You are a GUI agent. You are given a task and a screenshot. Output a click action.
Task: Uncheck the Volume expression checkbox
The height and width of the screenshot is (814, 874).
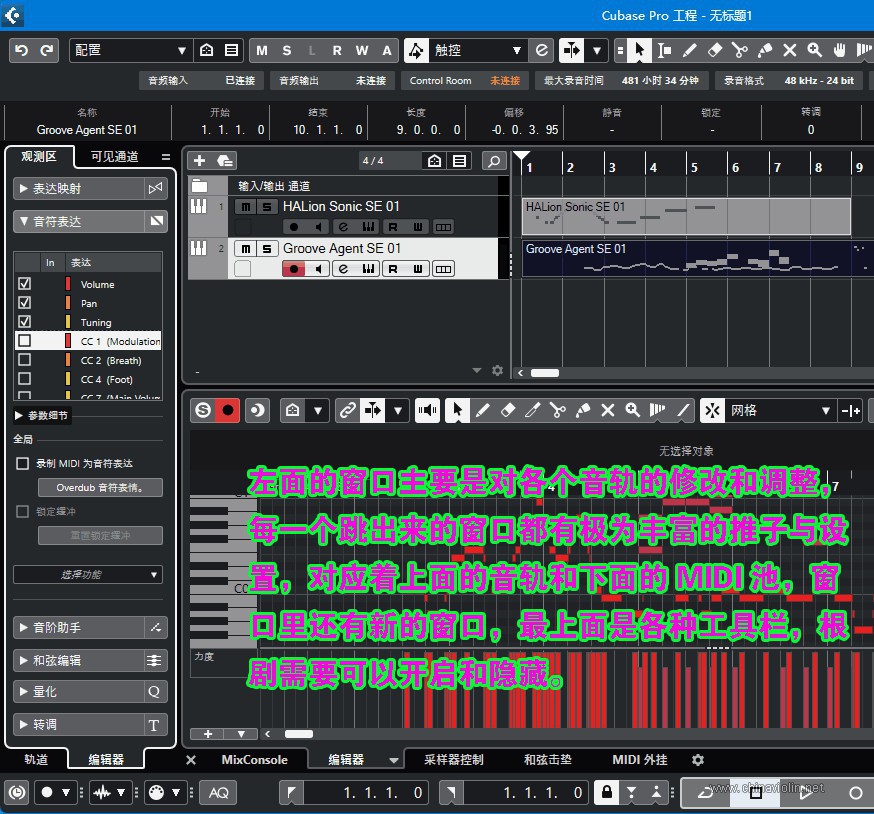click(x=25, y=284)
